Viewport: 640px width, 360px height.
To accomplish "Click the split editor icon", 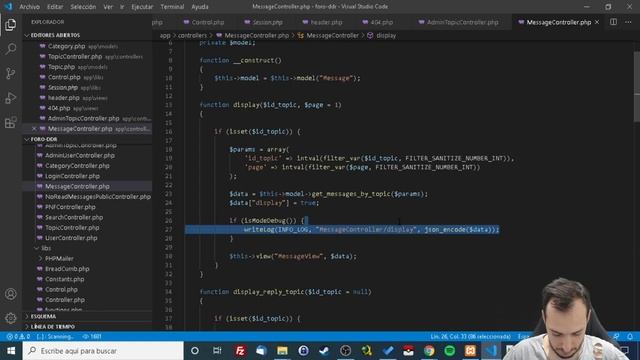I will click(x=613, y=22).
